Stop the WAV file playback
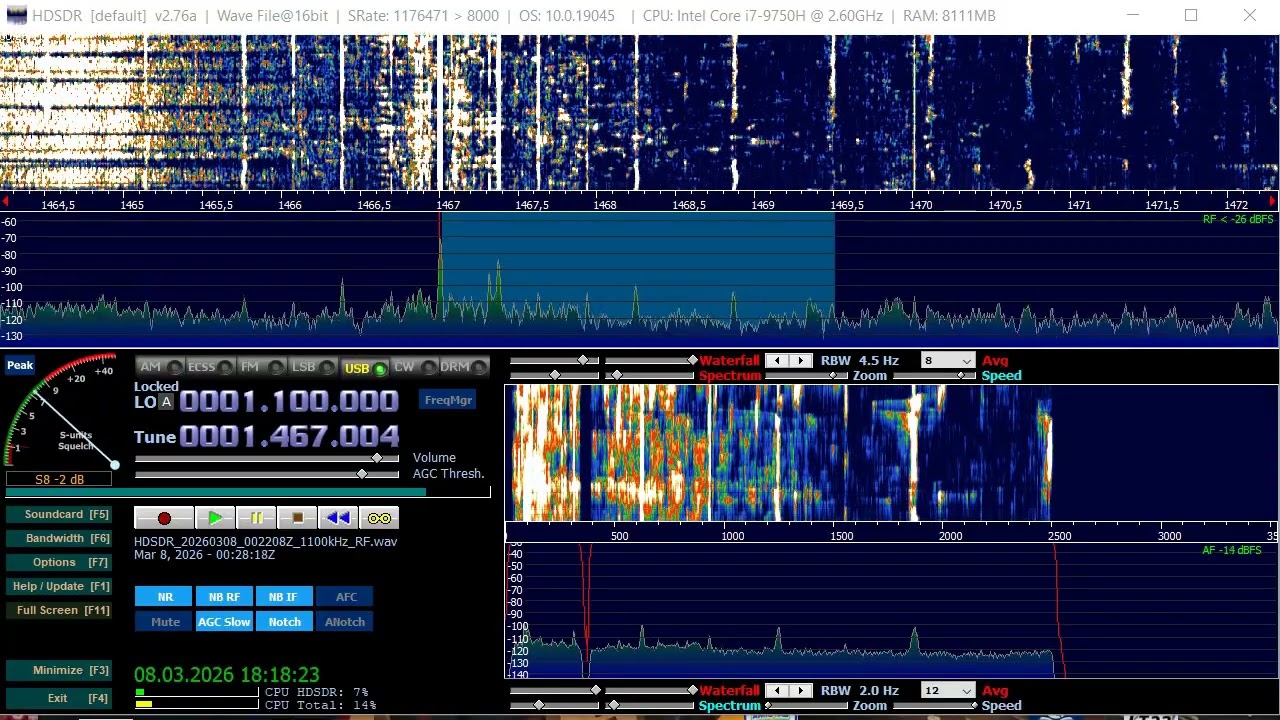 coord(297,518)
